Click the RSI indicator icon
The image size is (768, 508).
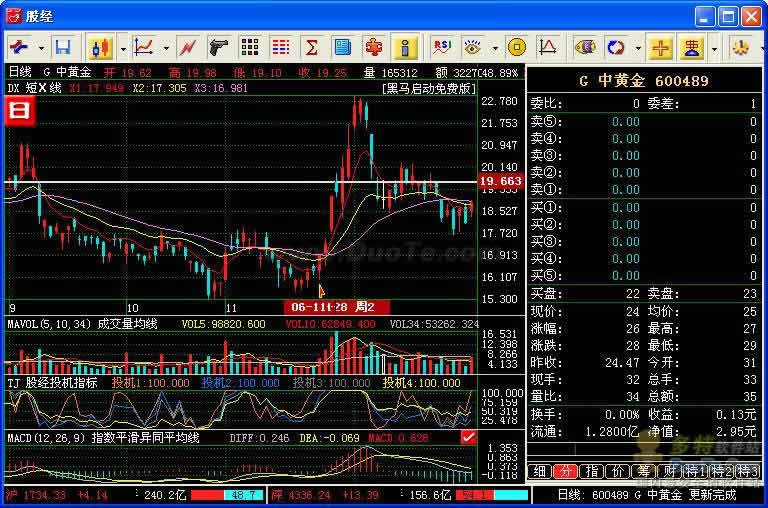coord(440,47)
